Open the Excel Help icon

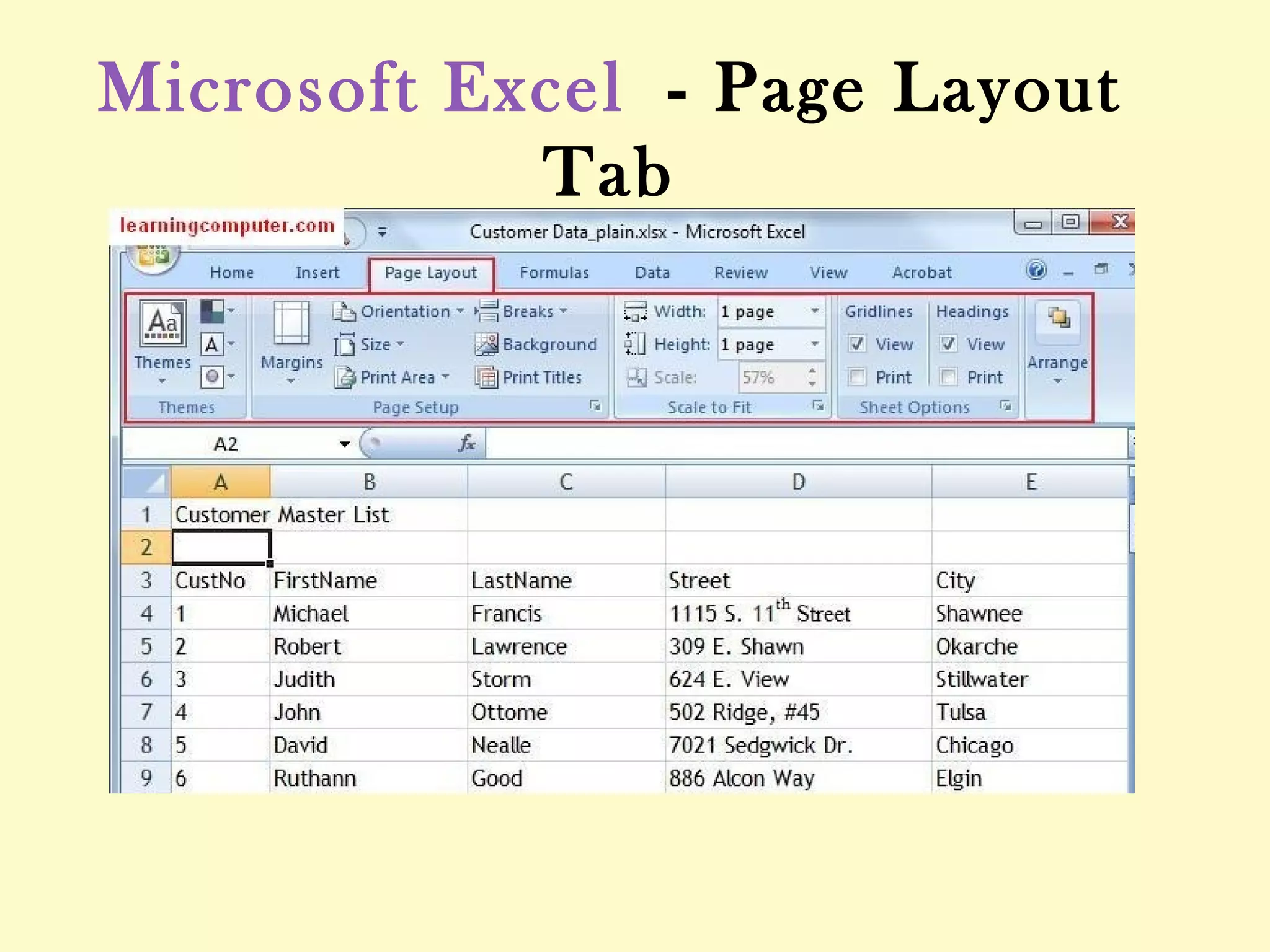pos(1036,270)
